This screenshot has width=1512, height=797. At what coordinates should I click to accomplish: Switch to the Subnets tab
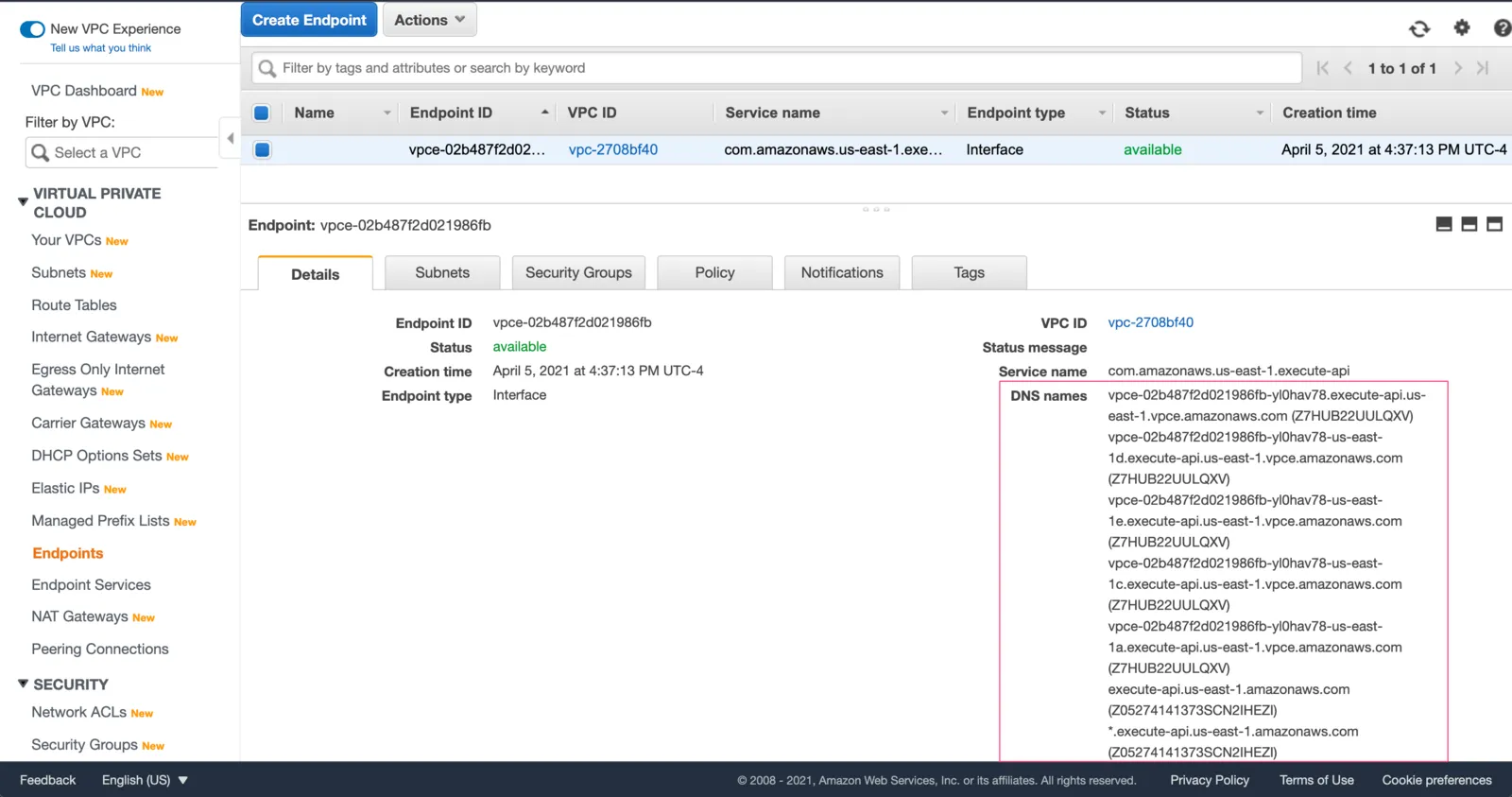pos(442,272)
